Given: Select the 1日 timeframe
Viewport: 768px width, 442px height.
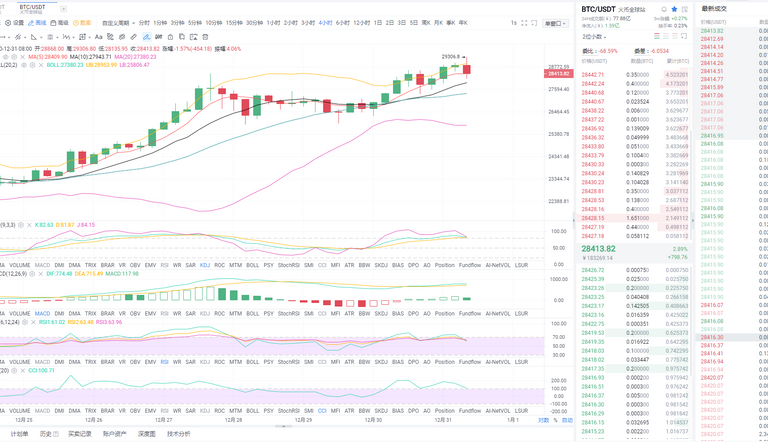Looking at the screenshot, I should coord(378,23).
